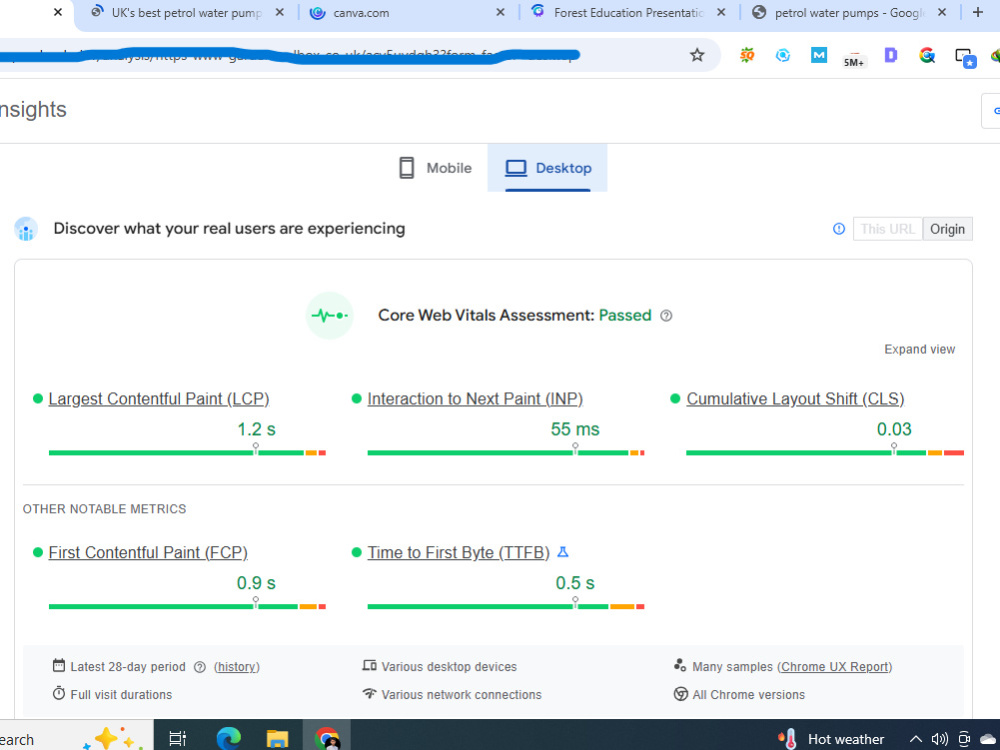This screenshot has height=750, width=1000.
Task: Click the Core Web Vitals pulse icon
Action: pyautogui.click(x=330, y=316)
